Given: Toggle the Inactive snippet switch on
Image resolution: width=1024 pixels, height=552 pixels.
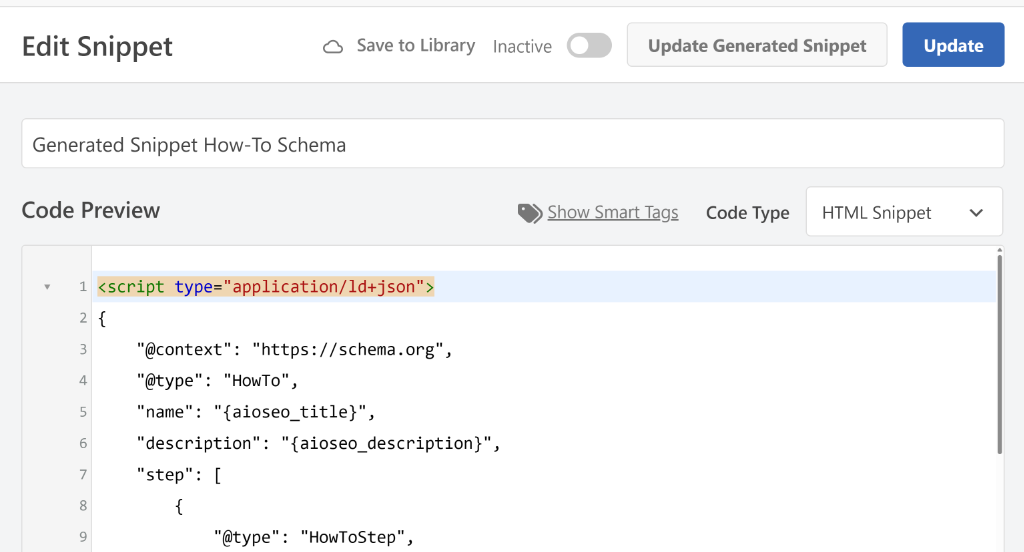Looking at the screenshot, I should coord(589,46).
